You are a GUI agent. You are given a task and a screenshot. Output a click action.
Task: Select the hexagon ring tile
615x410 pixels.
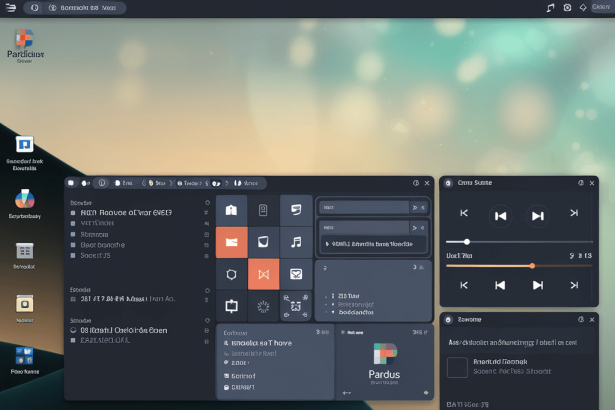coord(231,274)
